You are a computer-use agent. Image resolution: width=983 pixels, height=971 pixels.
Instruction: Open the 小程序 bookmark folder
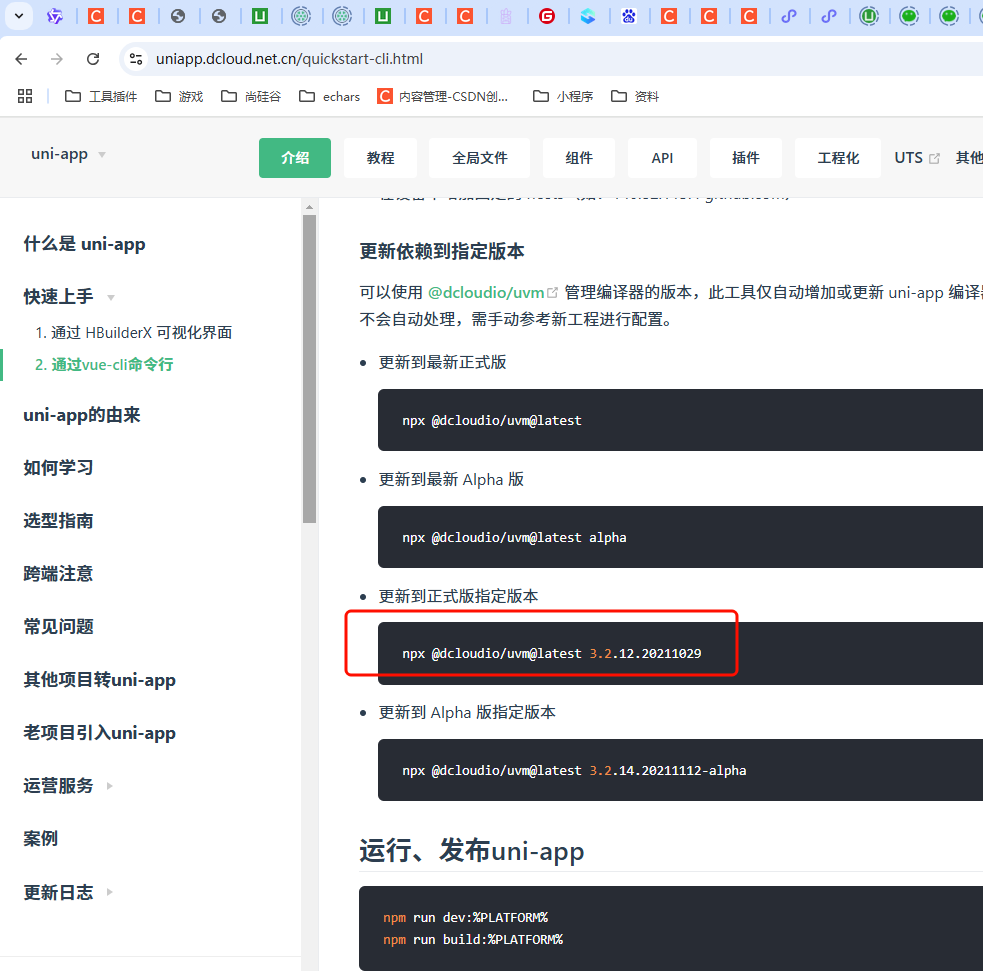point(563,96)
